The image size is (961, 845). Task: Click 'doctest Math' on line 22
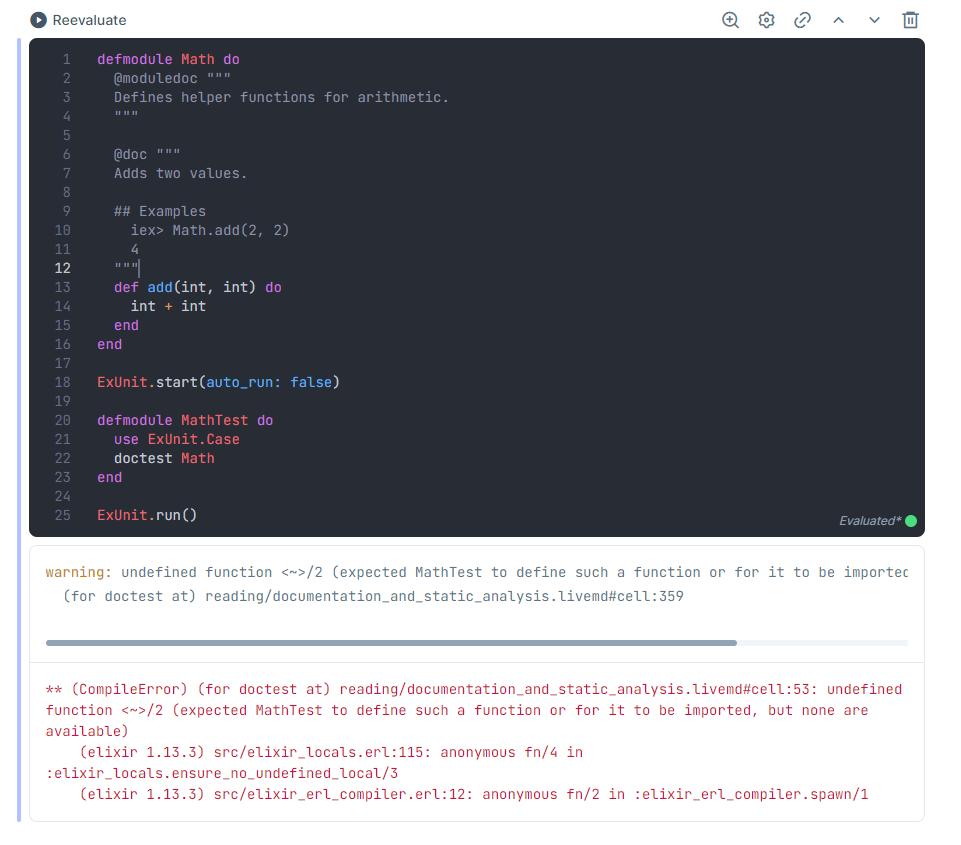164,458
